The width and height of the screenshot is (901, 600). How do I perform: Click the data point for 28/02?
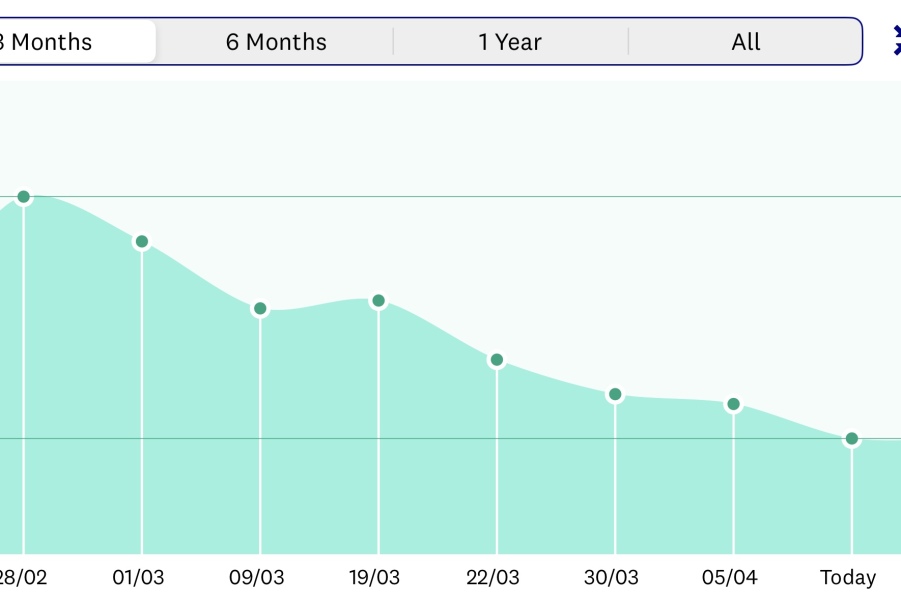[x=24, y=197]
